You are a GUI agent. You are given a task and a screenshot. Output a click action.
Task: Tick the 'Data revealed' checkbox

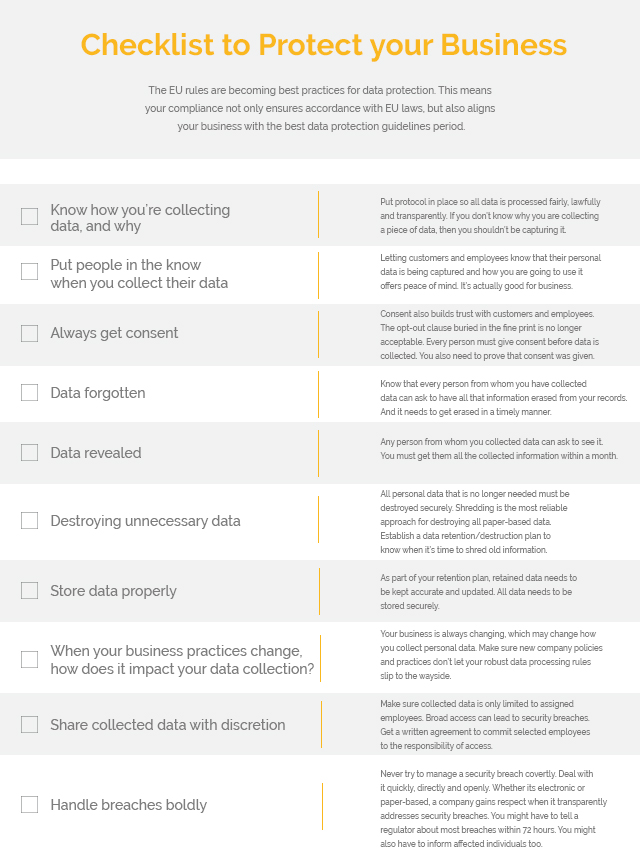[x=29, y=452]
